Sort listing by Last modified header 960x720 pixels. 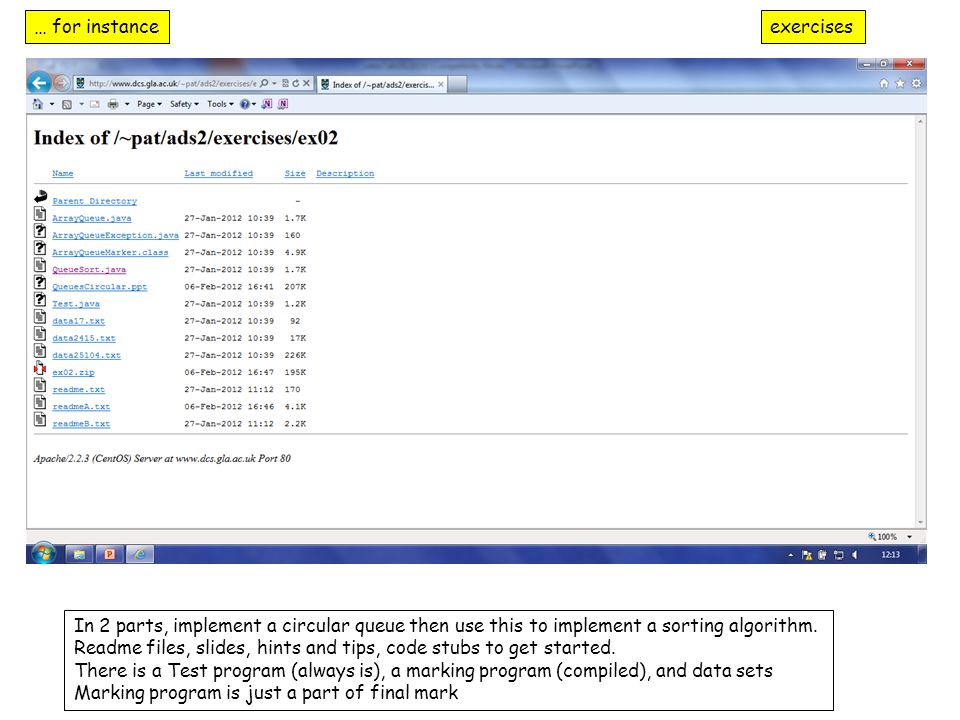(219, 173)
